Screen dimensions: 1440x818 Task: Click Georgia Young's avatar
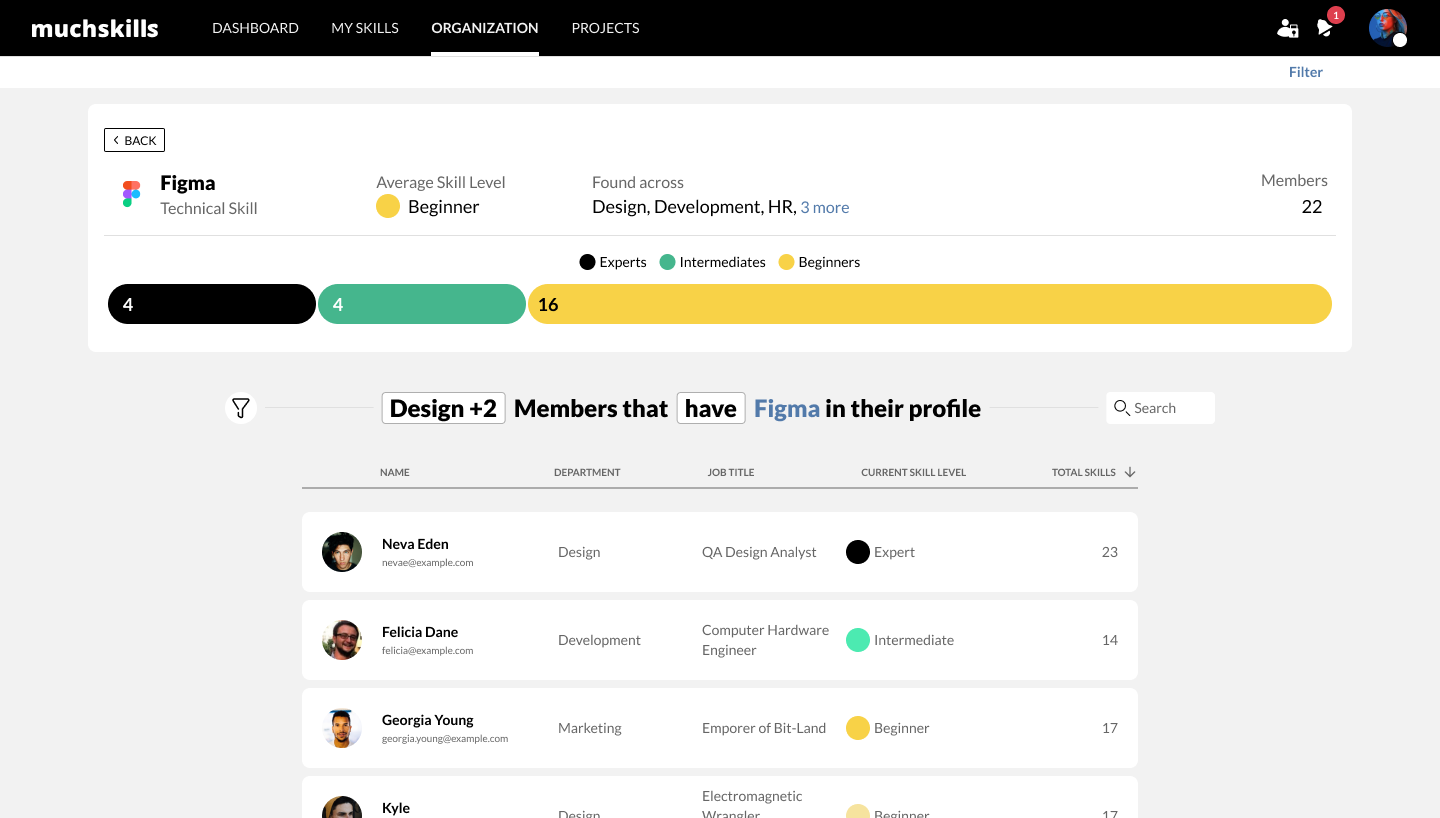[342, 728]
